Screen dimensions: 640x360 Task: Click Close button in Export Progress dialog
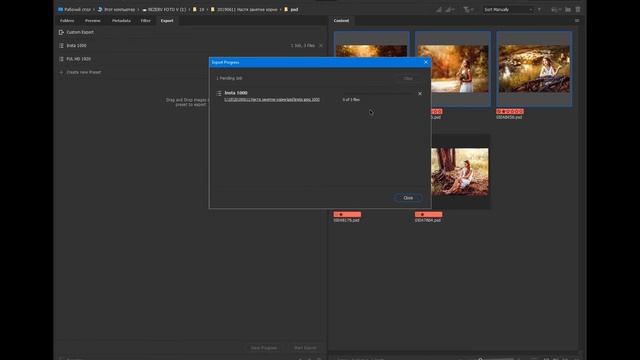(408, 198)
